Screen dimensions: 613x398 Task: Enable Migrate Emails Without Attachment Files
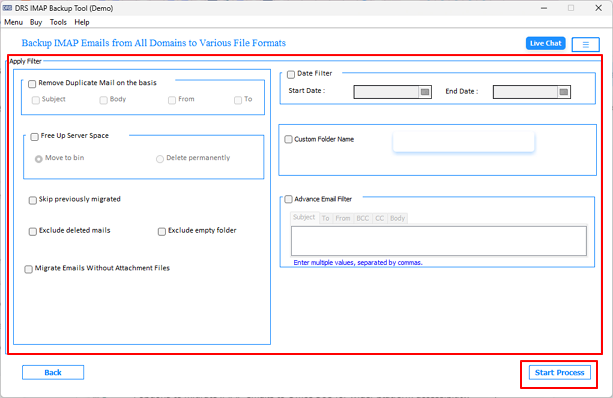tap(28, 269)
